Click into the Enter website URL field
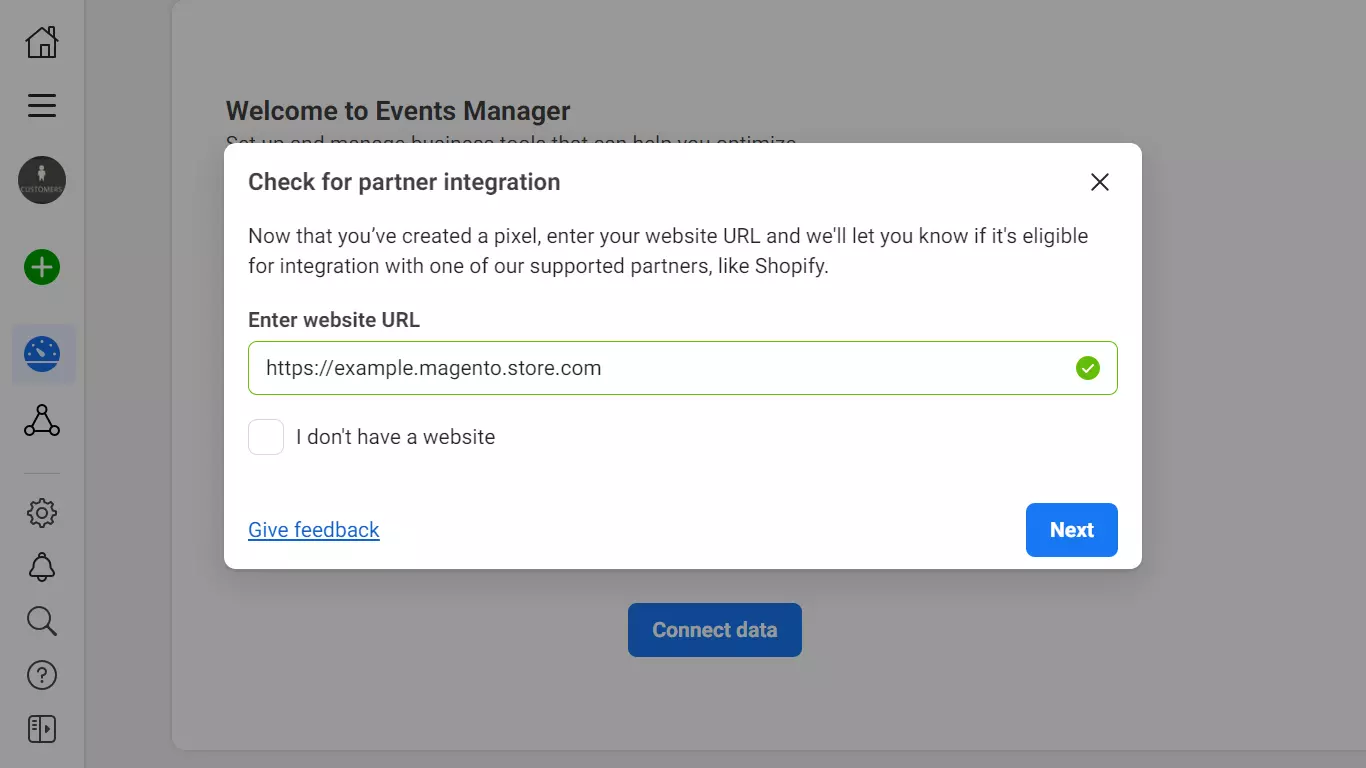The image size is (1366, 768). [660, 368]
